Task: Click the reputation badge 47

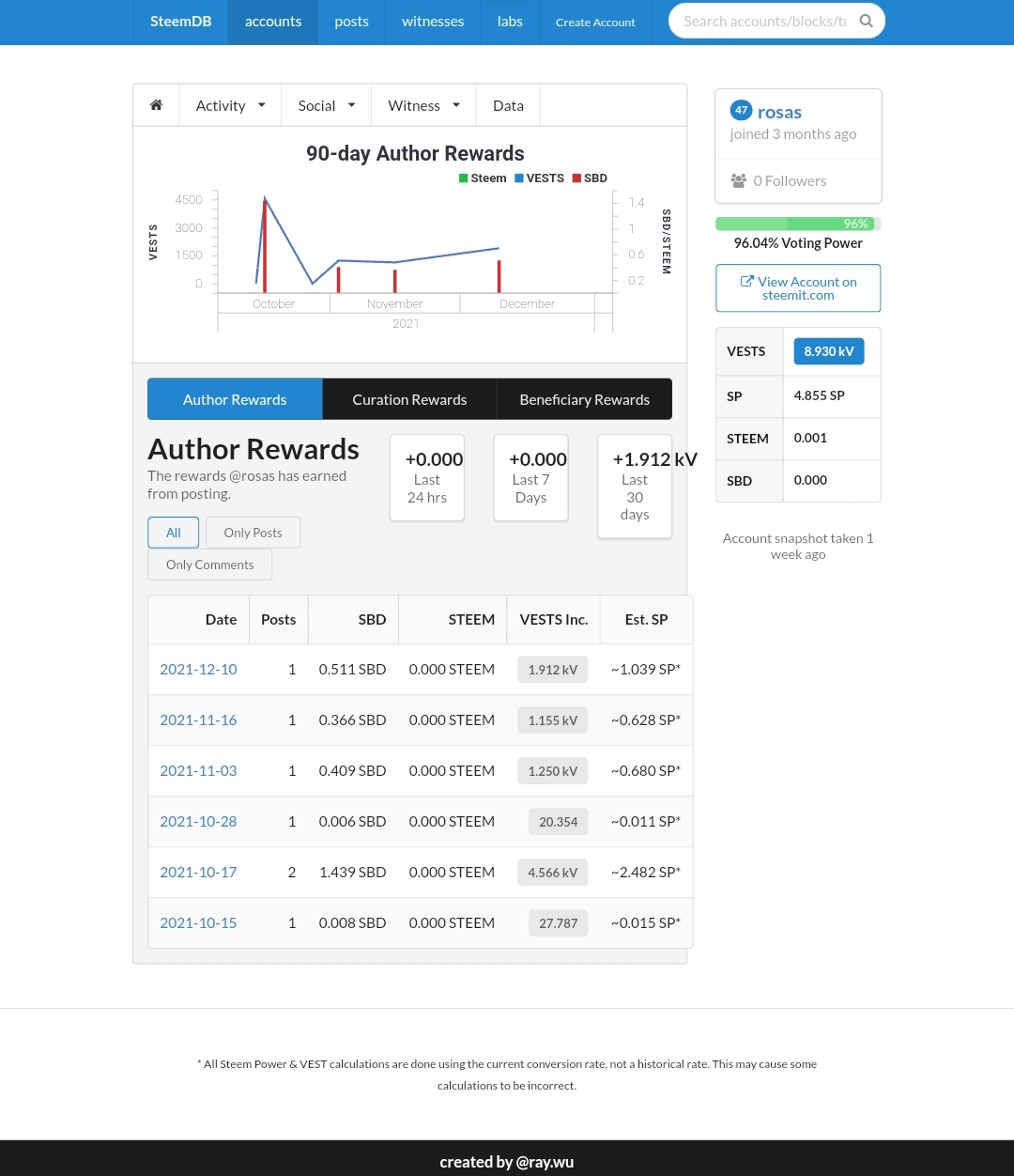Action: 741,110
